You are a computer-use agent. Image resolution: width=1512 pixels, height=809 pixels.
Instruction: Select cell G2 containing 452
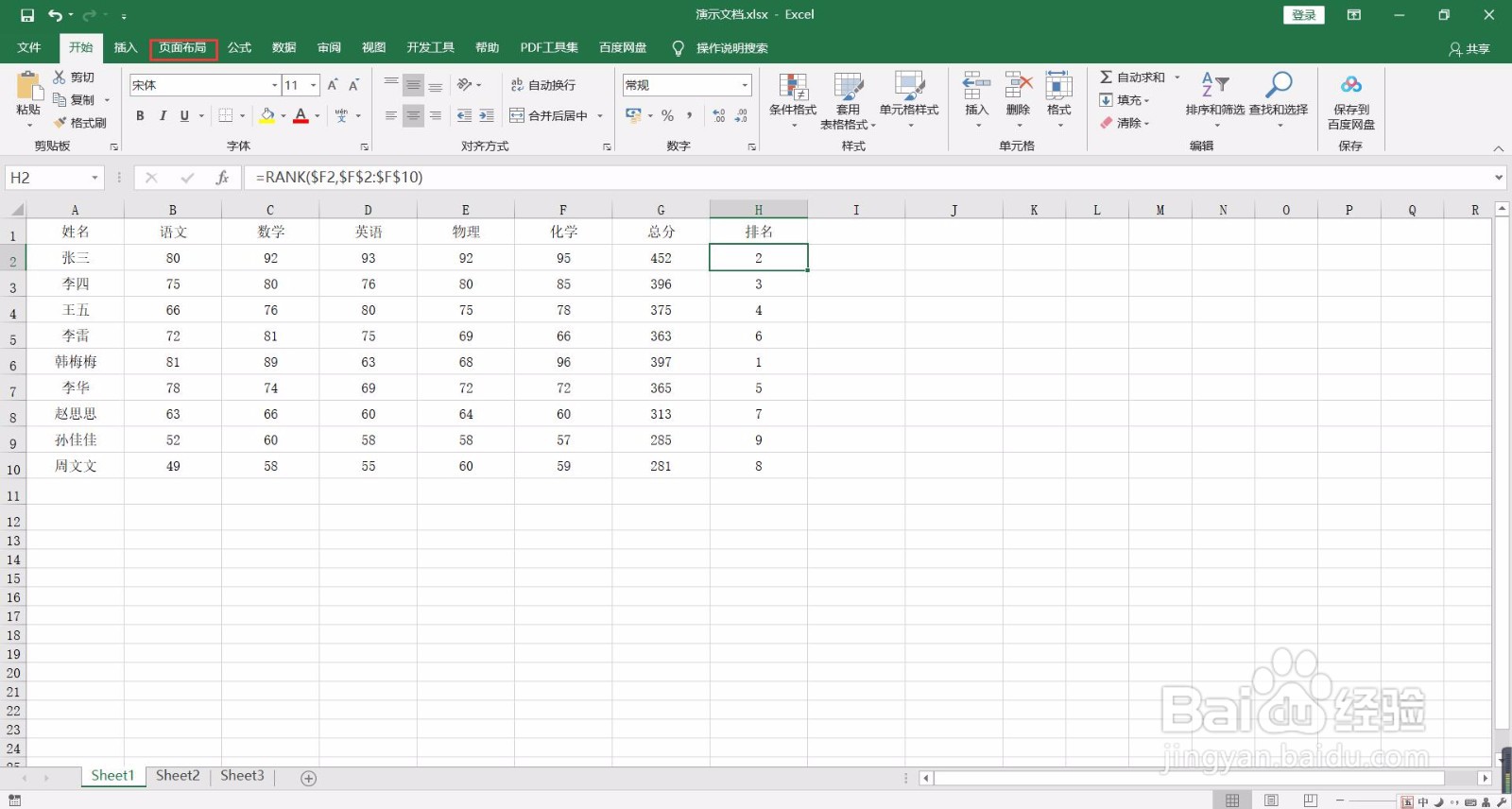(661, 258)
